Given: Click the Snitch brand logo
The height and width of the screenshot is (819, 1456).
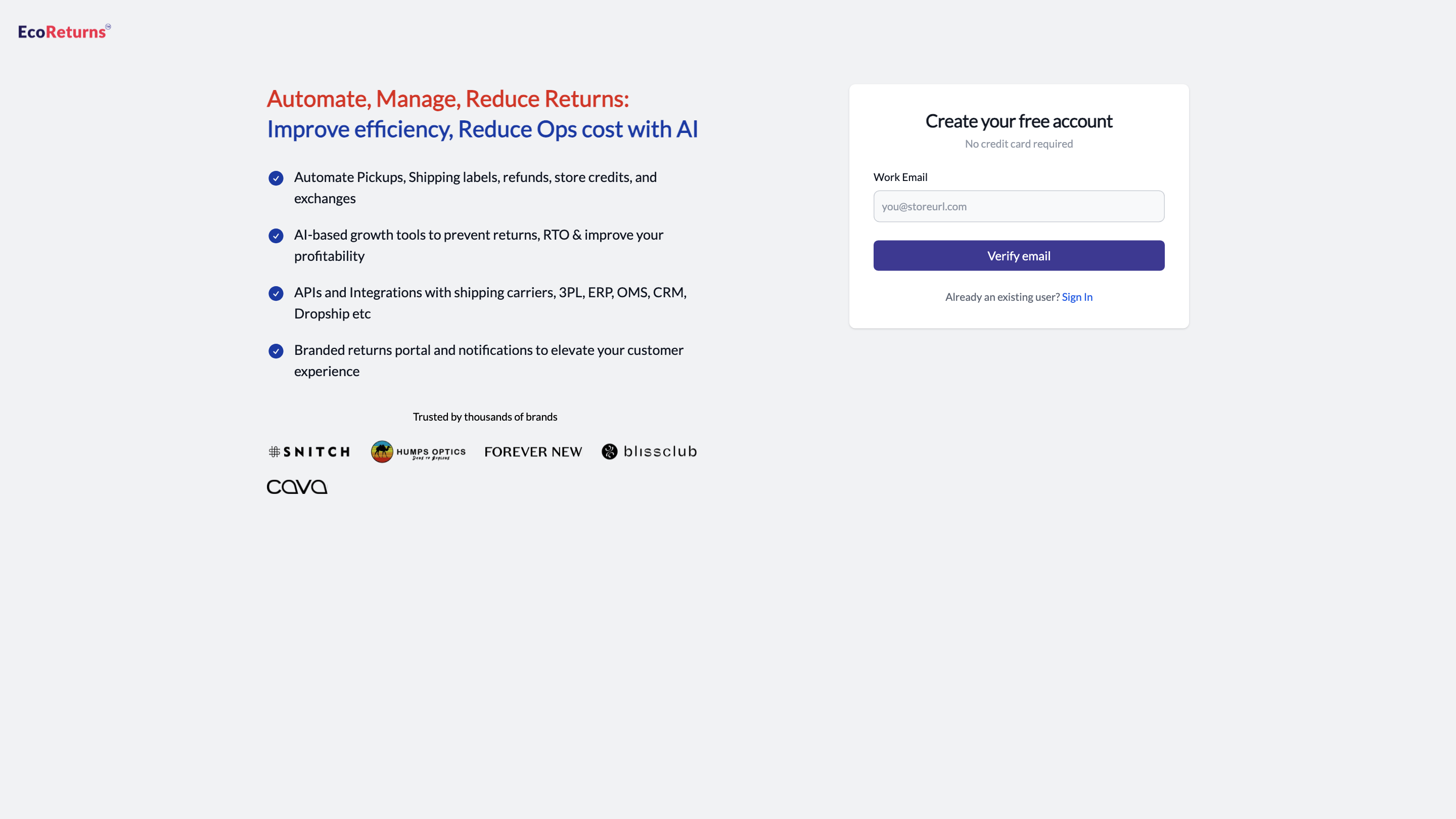Looking at the screenshot, I should [x=309, y=451].
